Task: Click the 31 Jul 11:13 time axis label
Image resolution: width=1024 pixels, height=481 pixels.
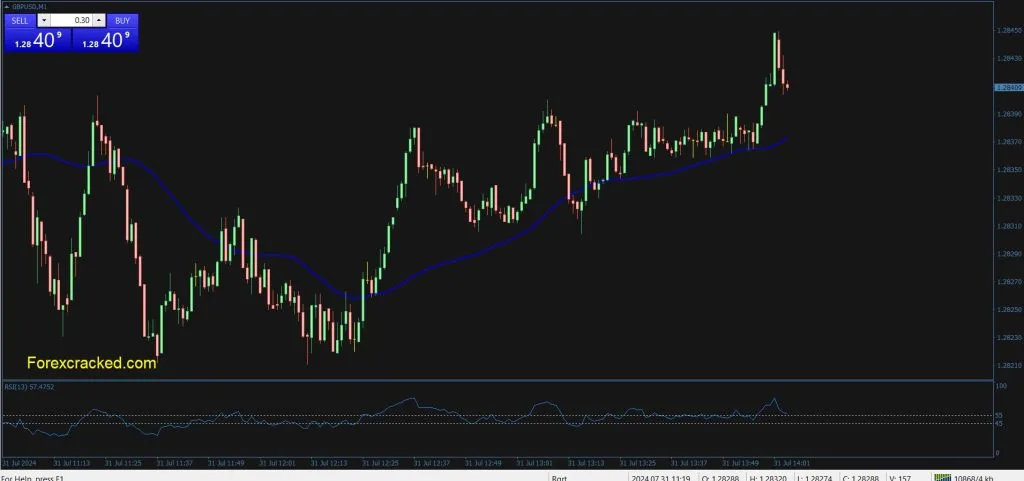Action: pyautogui.click(x=72, y=463)
